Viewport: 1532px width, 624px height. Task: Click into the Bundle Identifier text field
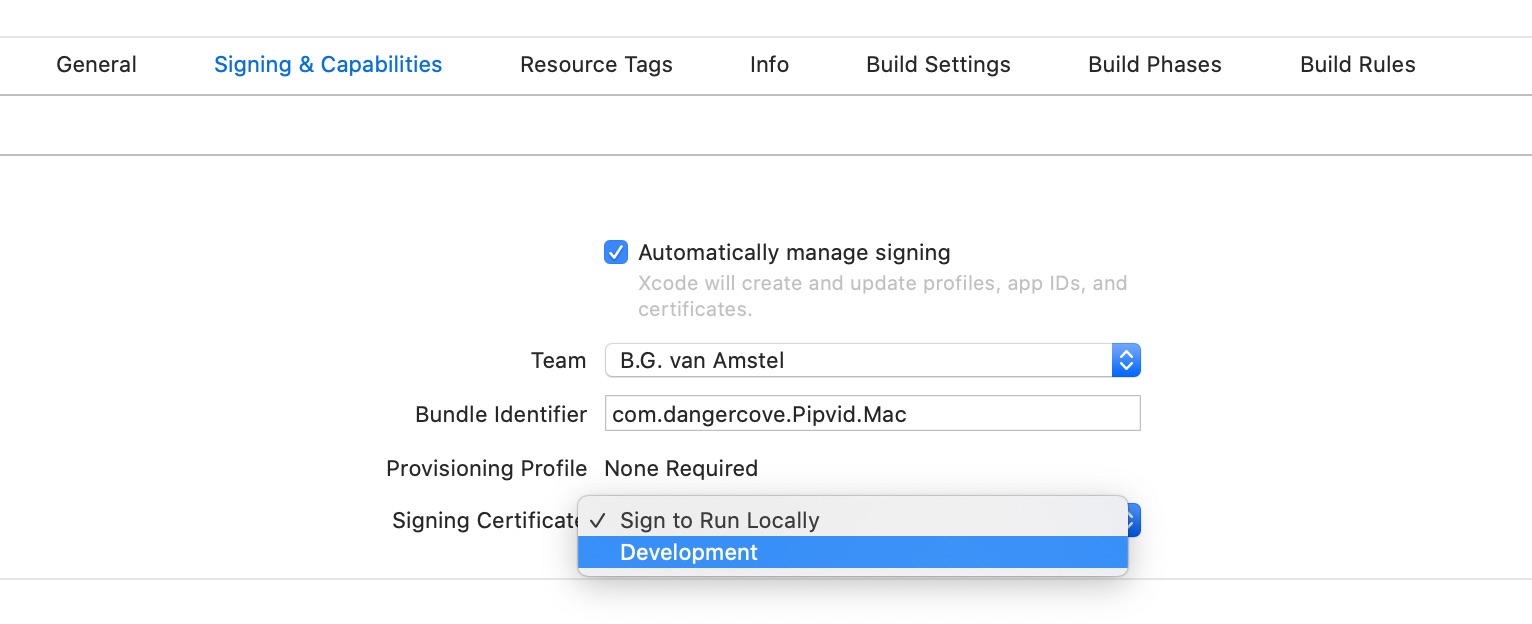(871, 414)
